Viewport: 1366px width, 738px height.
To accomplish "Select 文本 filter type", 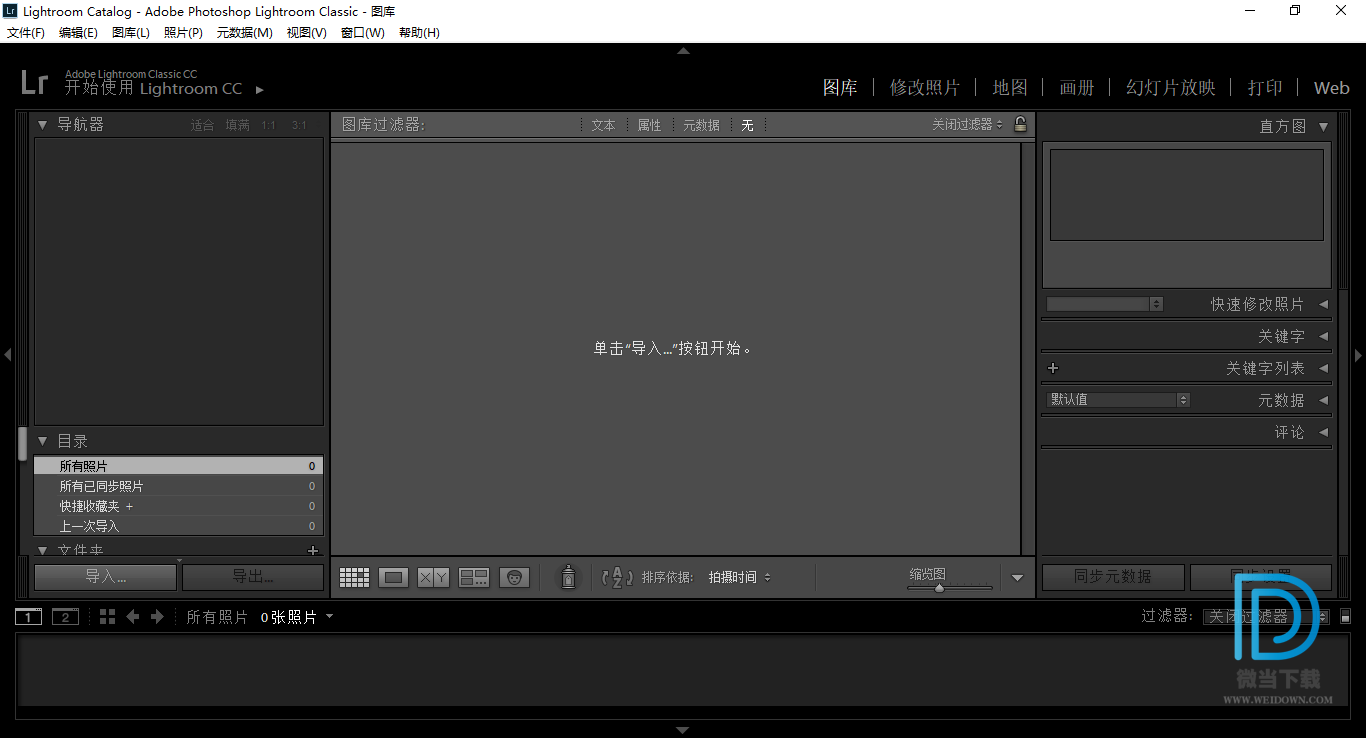I will 603,125.
